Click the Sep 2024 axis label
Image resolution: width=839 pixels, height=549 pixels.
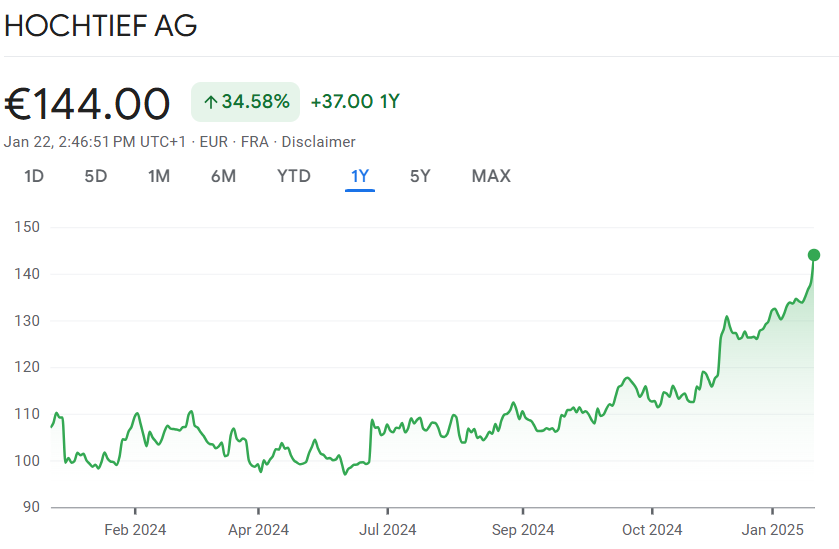523,530
